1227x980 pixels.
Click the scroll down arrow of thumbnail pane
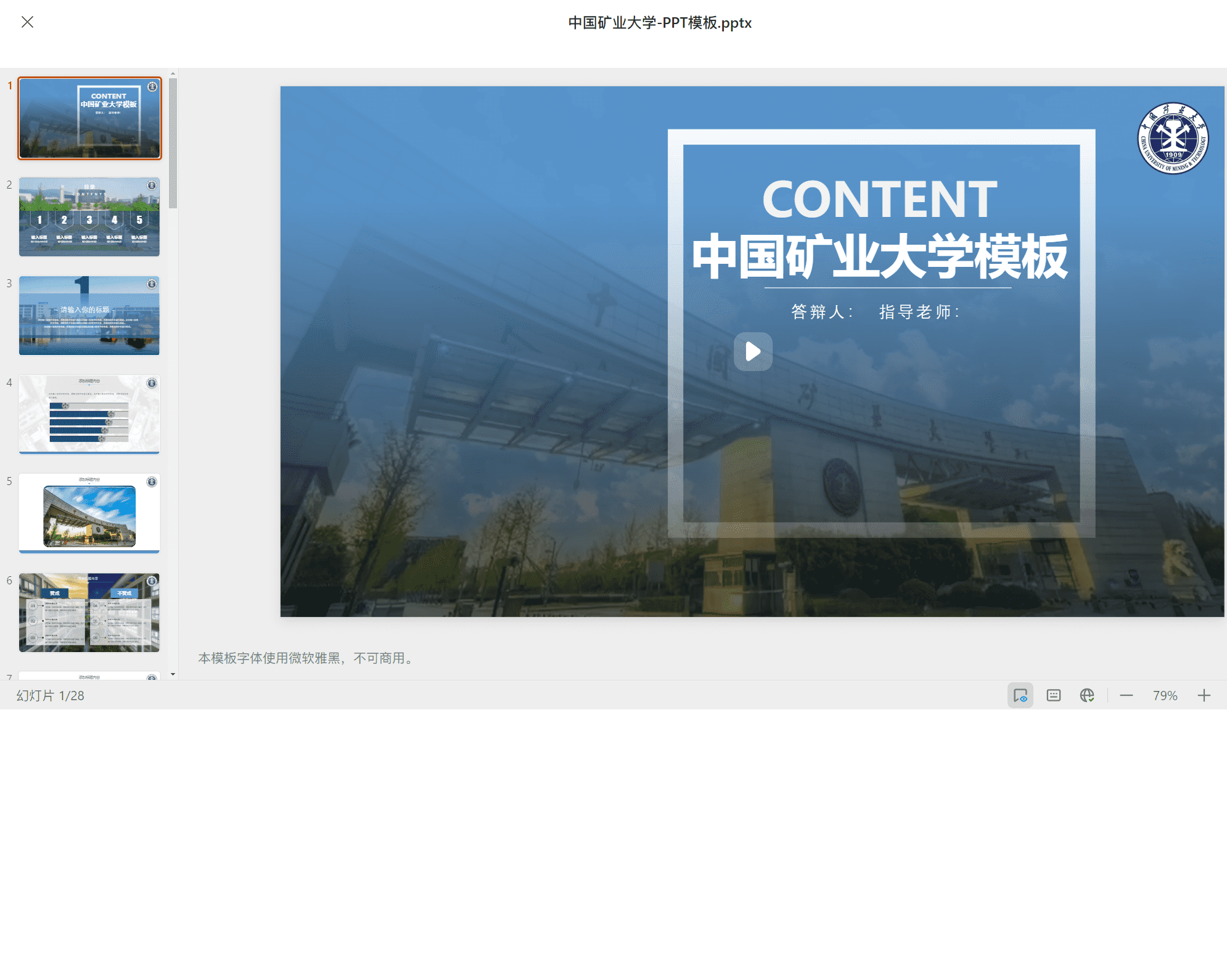(173, 674)
